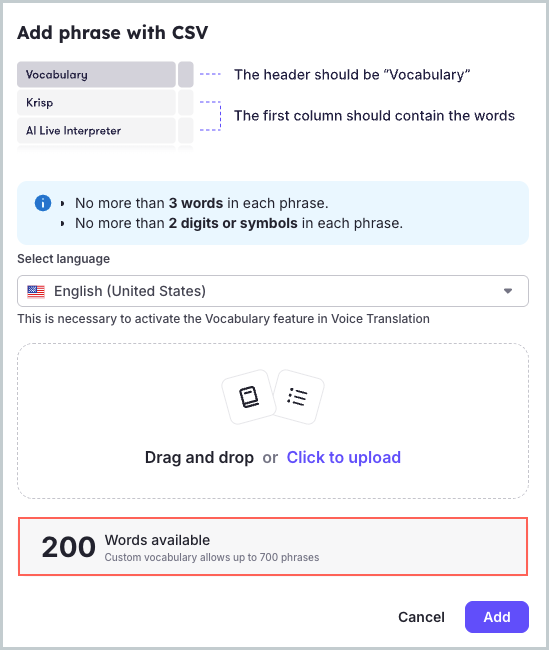Click the '3 words' limit note
This screenshot has height=650, width=549.
click(x=196, y=203)
